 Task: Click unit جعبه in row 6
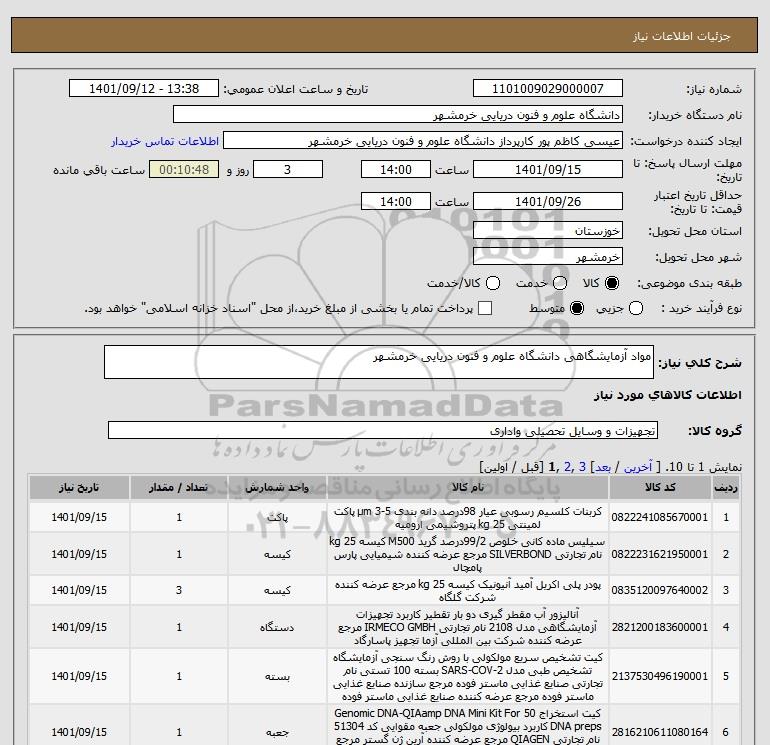[x=277, y=732]
